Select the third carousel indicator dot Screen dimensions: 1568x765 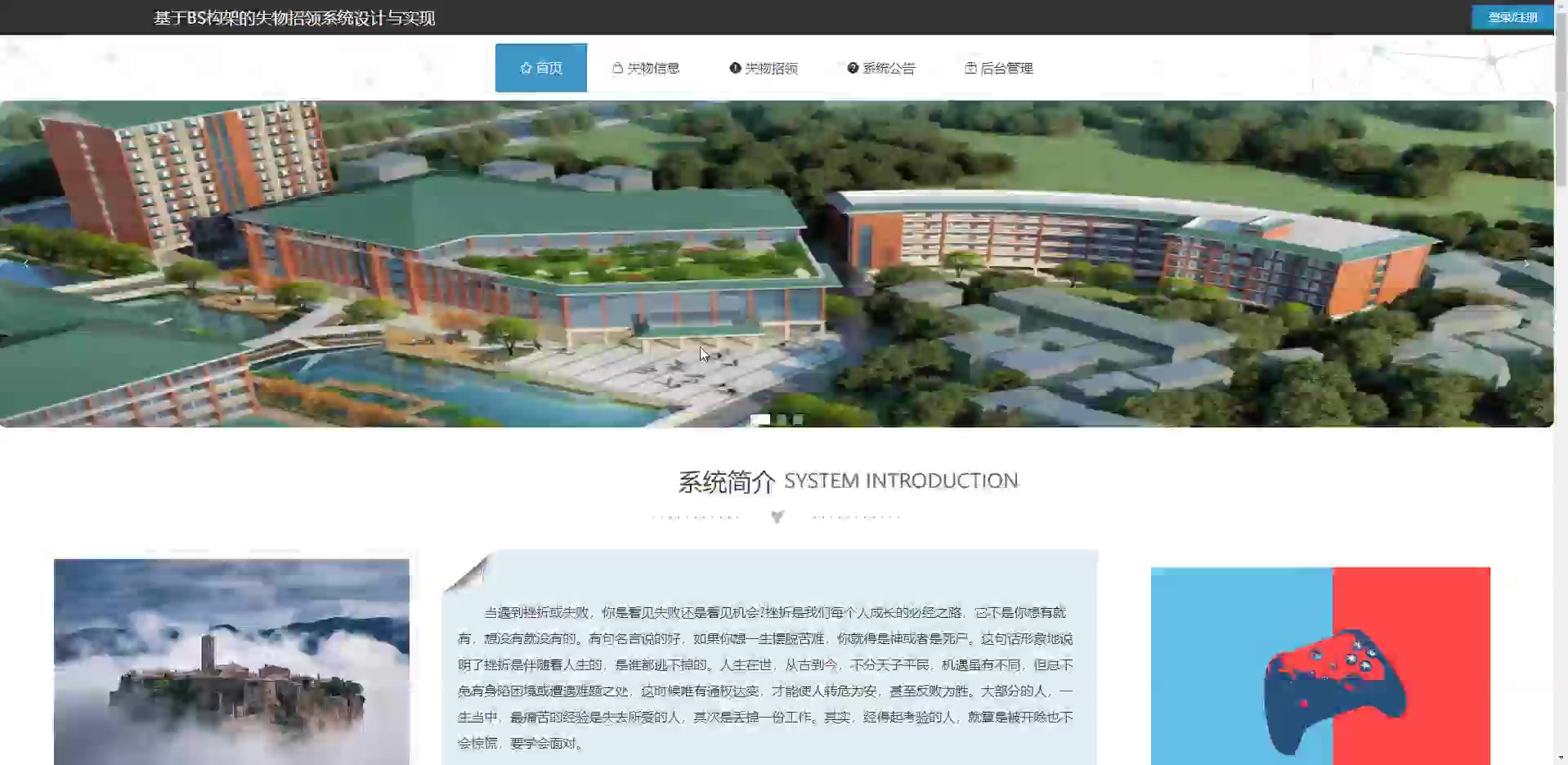point(798,419)
